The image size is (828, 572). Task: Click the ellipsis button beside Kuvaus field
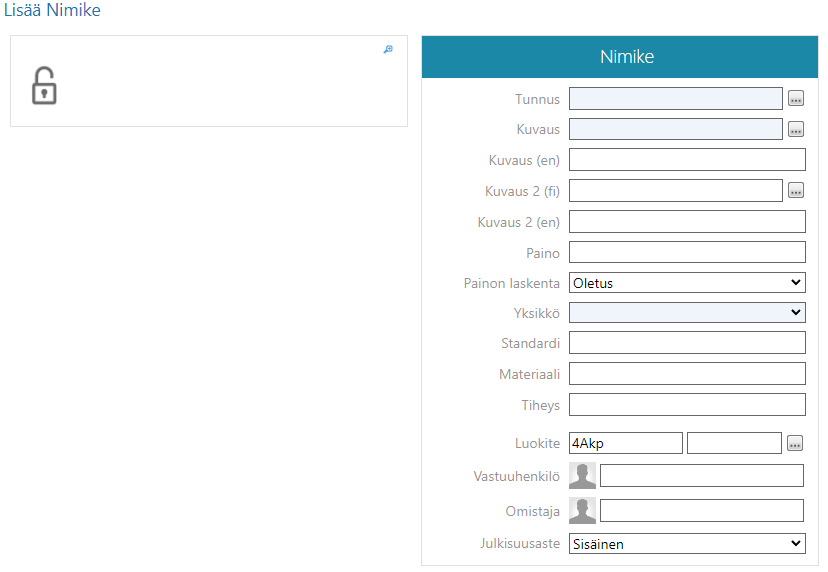coord(796,129)
